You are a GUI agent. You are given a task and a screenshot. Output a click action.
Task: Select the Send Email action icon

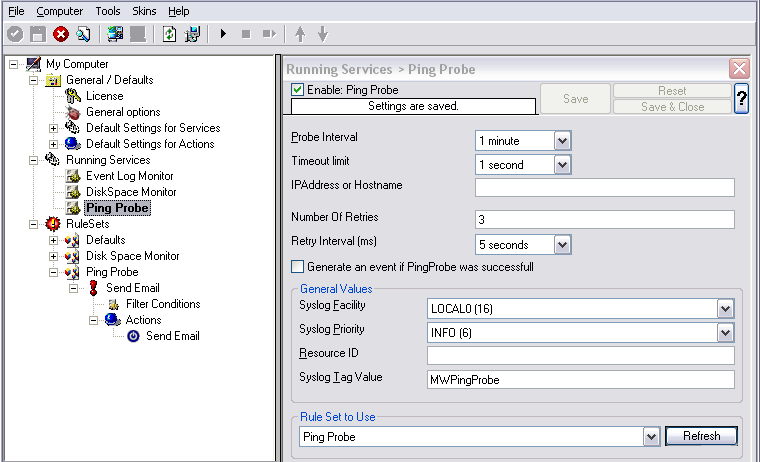click(x=133, y=336)
